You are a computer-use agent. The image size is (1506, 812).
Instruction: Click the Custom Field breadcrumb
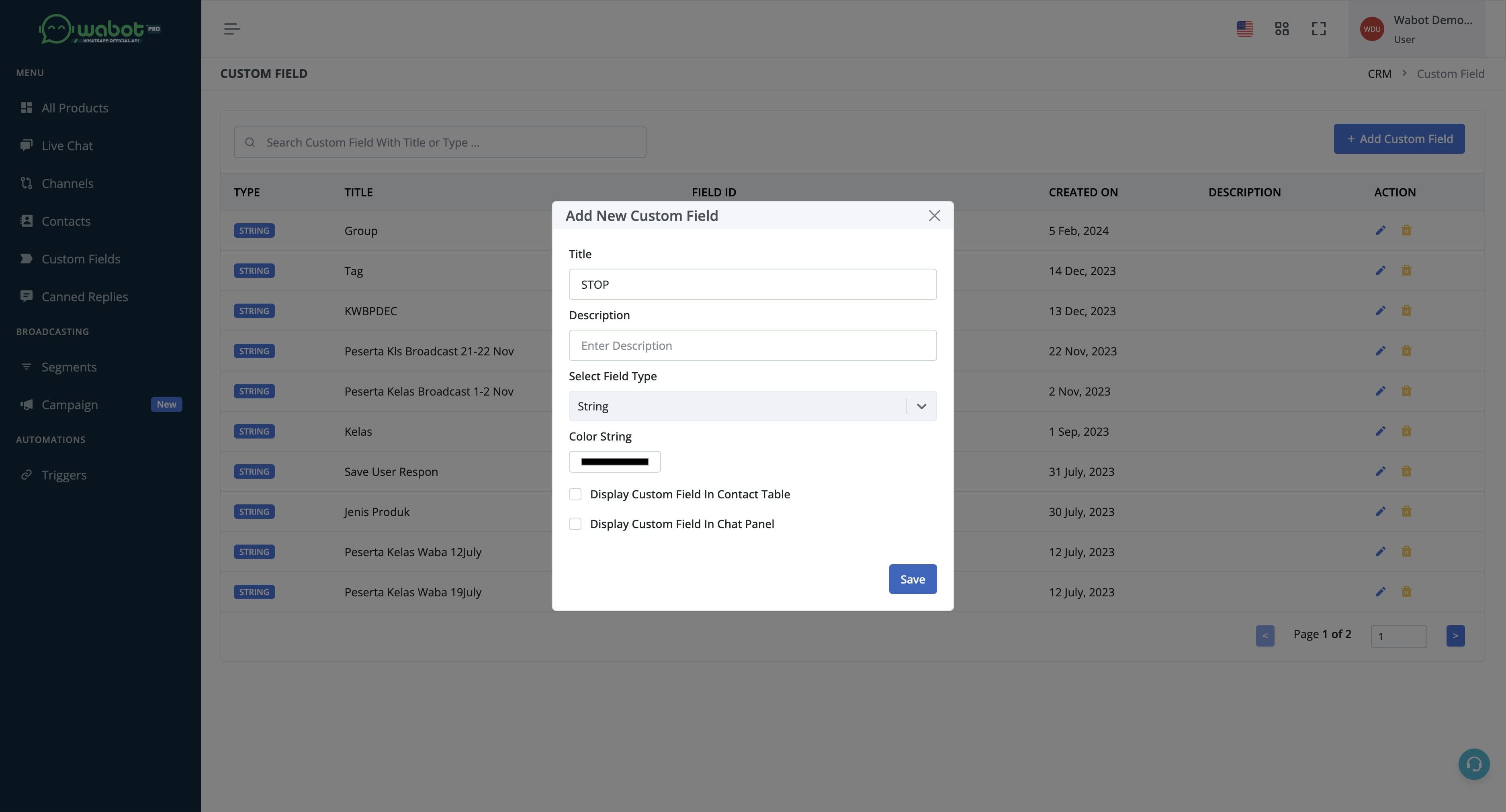pos(1451,73)
